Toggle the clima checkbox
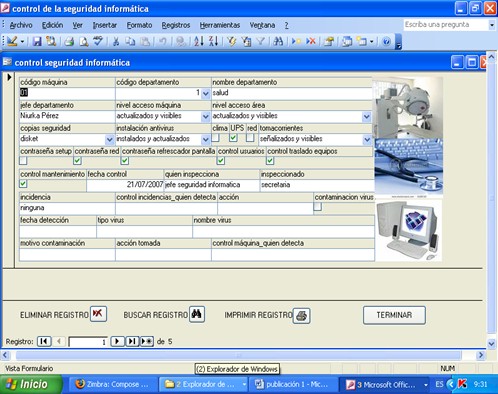 216,137
